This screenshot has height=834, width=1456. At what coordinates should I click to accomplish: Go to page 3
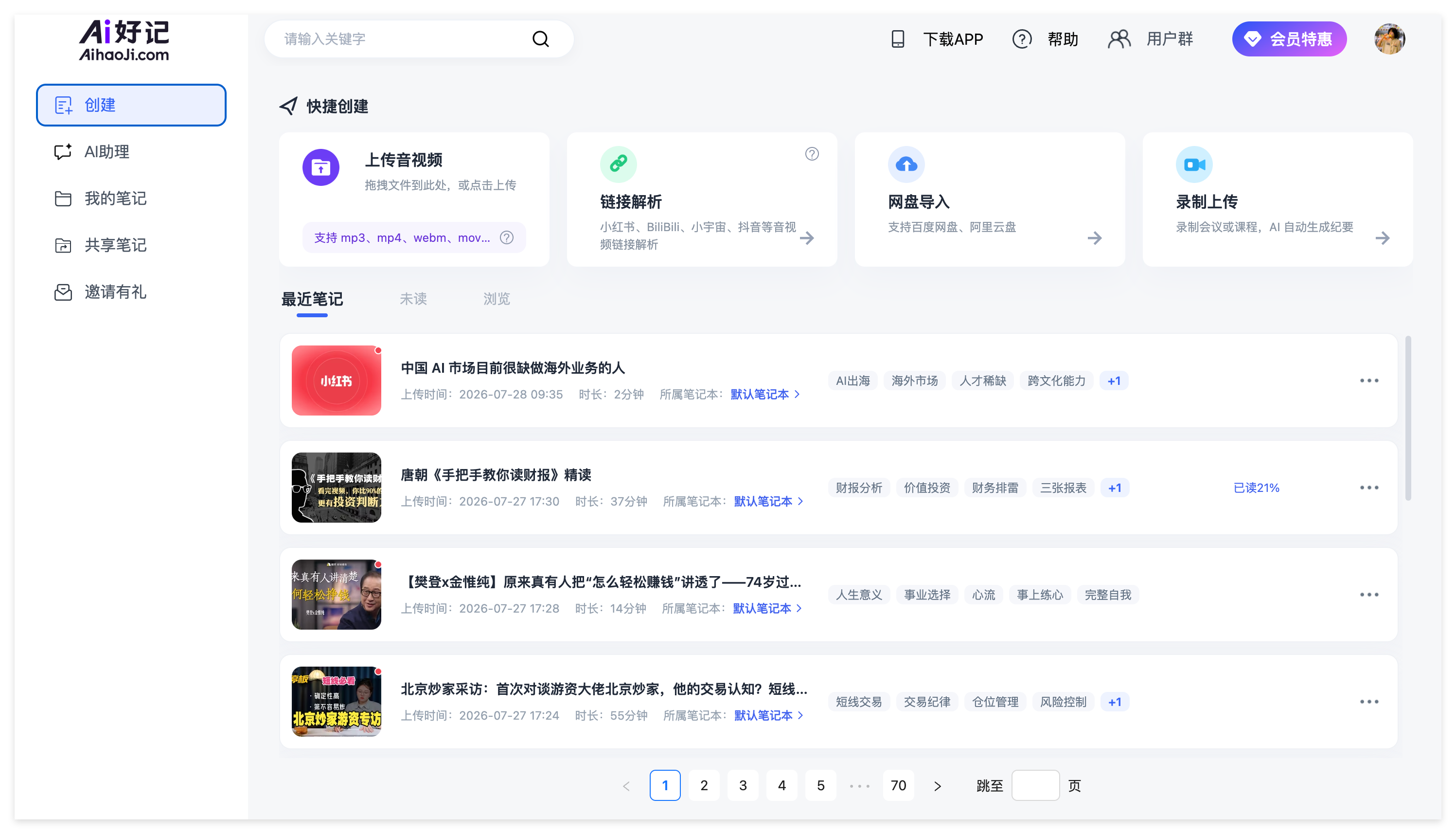coord(742,785)
